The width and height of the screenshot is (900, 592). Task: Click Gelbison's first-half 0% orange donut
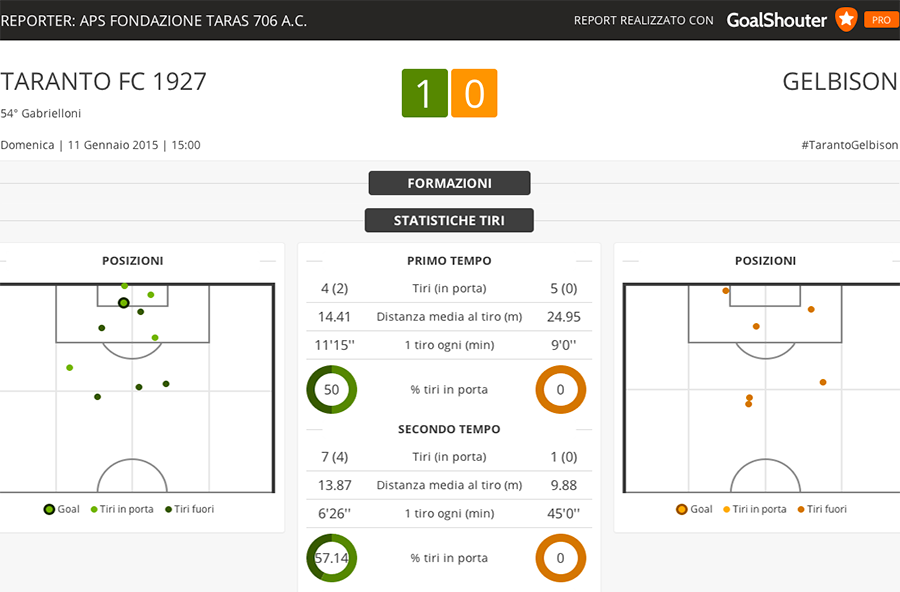click(x=560, y=389)
